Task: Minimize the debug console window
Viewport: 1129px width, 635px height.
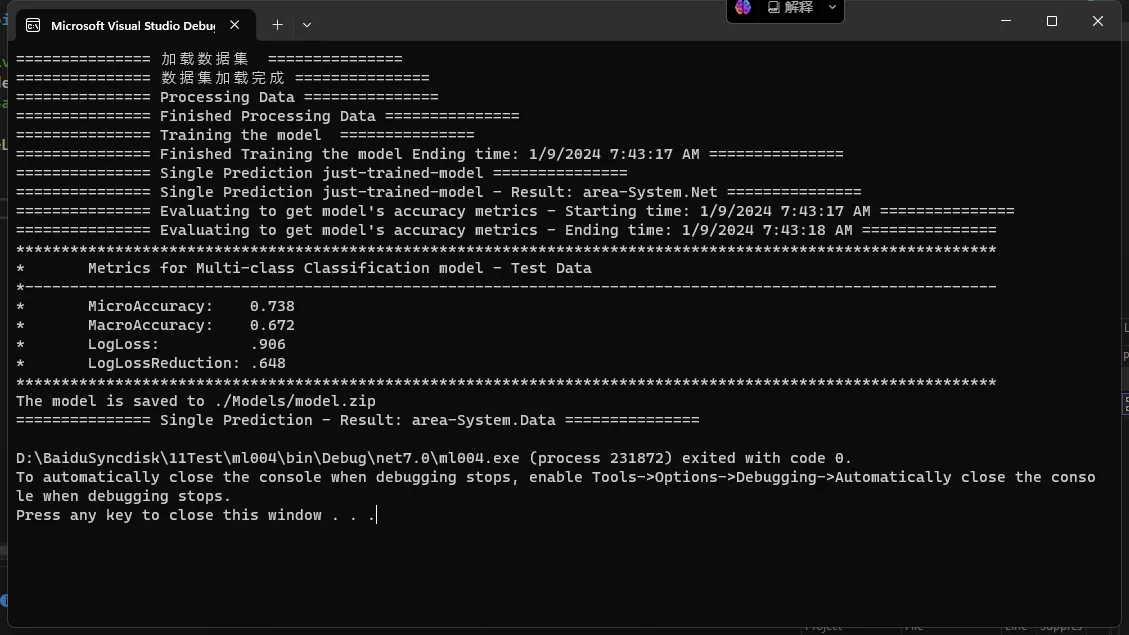Action: pyautogui.click(x=1006, y=21)
